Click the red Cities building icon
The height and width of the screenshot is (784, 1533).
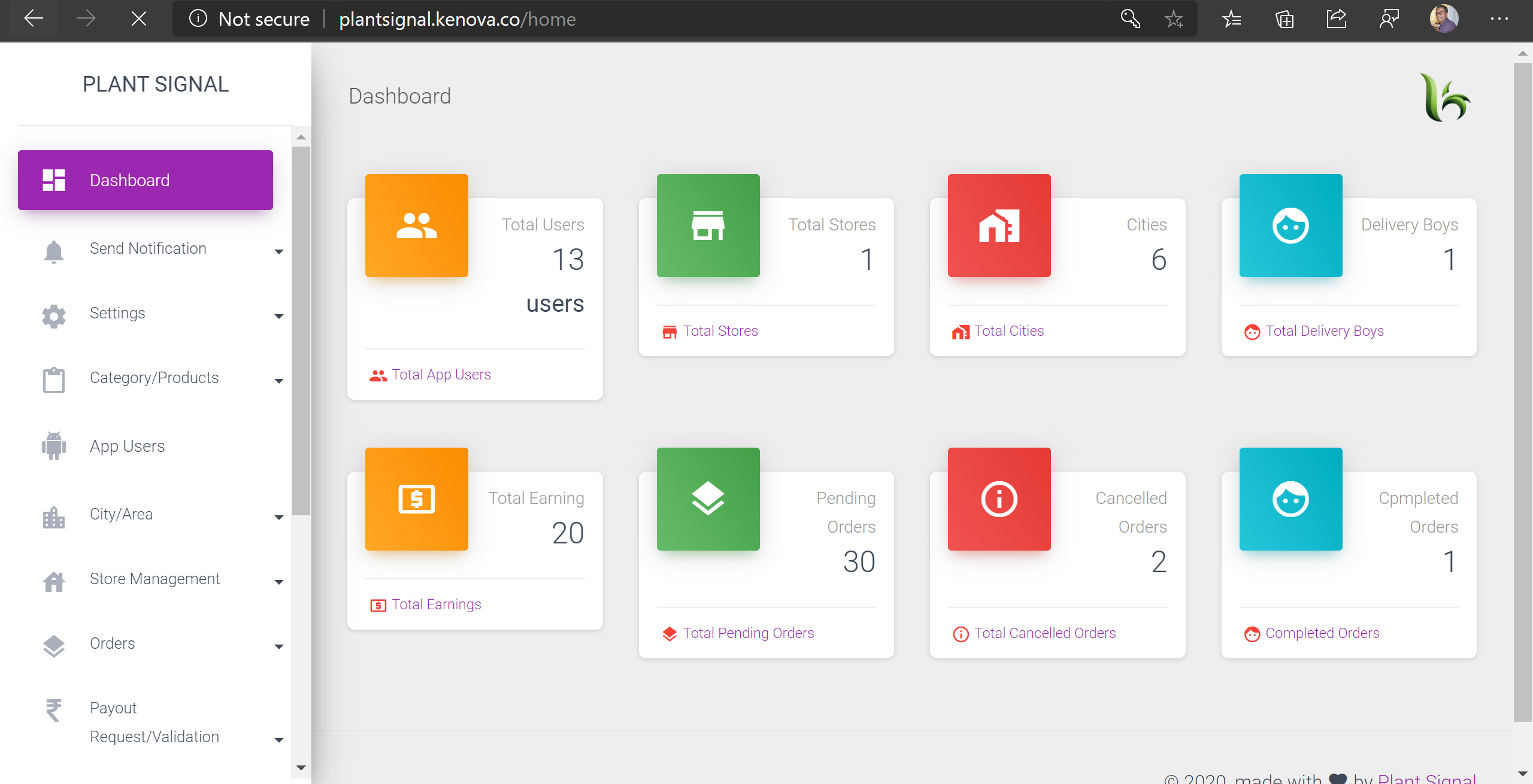click(x=999, y=226)
